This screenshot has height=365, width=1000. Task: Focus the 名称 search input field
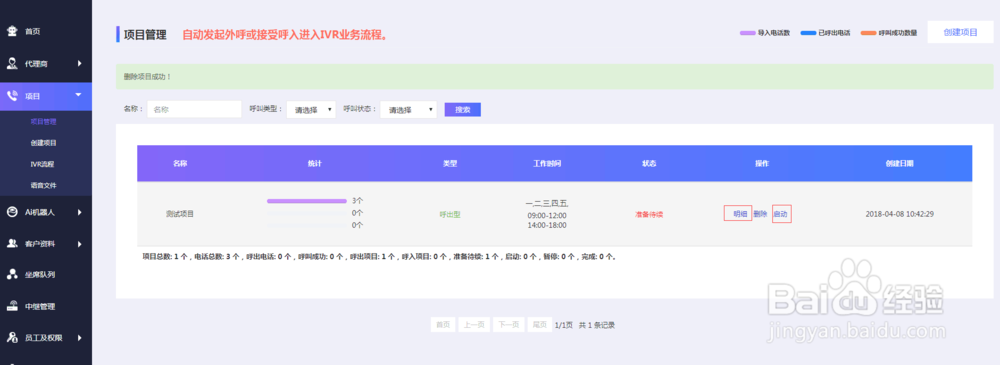point(195,109)
